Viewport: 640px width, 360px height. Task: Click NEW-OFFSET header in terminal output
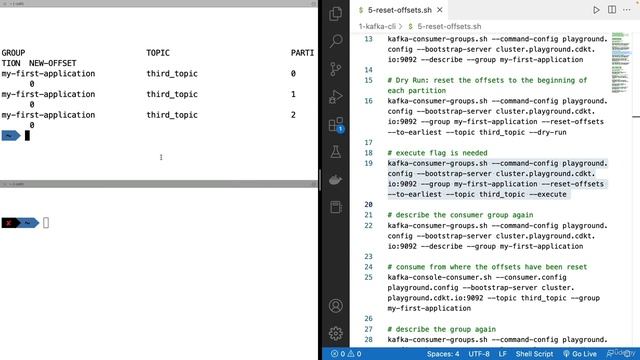[x=53, y=63]
